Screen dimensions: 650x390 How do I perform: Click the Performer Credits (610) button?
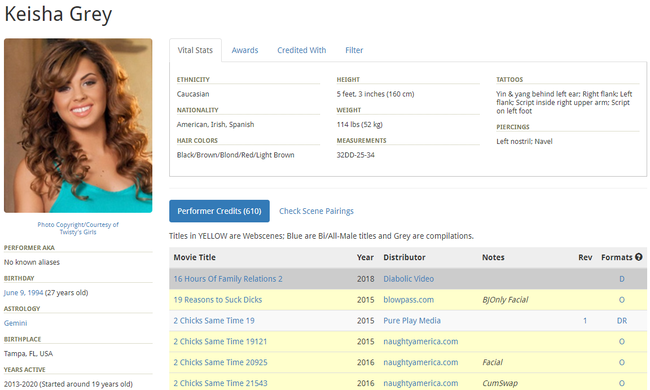pyautogui.click(x=219, y=211)
